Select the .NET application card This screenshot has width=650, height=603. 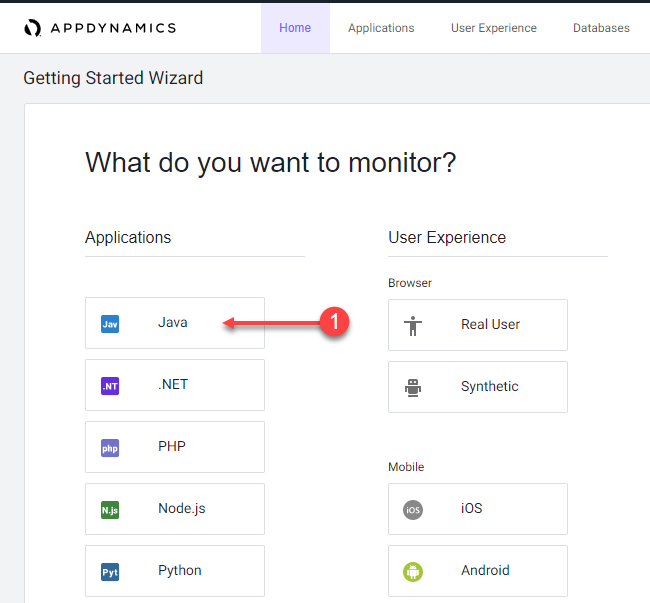coord(175,385)
